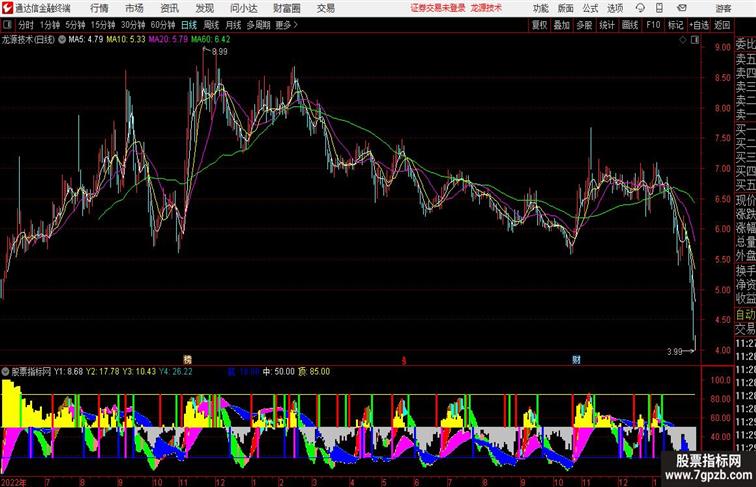Click the MA60 moving average label
The height and width of the screenshot is (487, 756).
pos(211,40)
